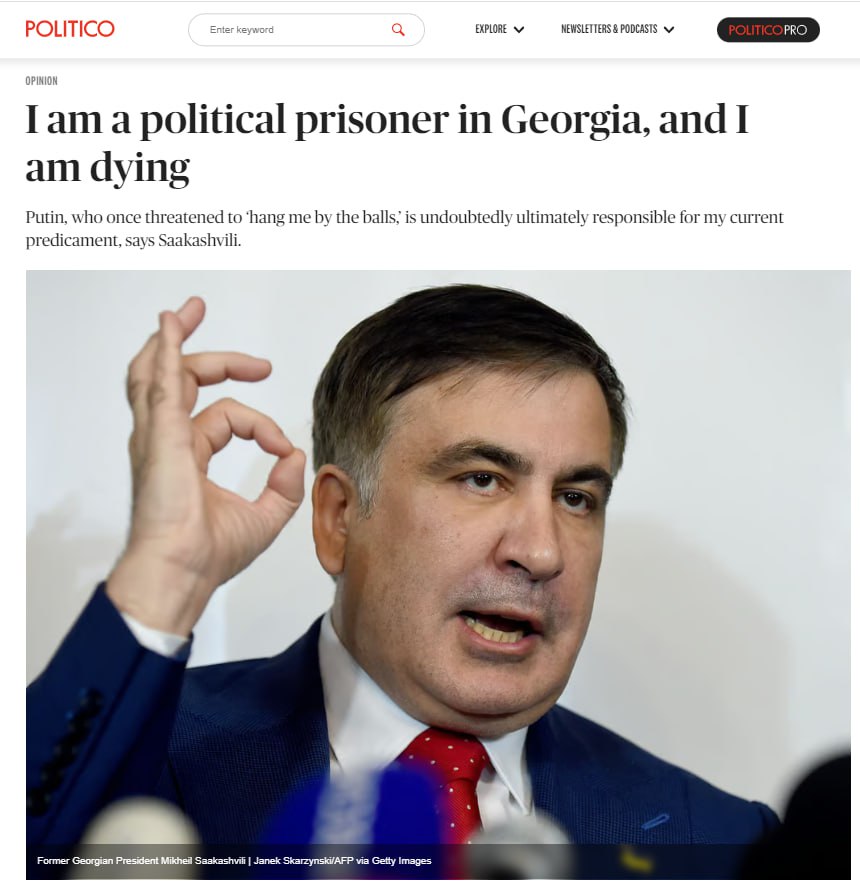Focus the Enter keyword search field
The width and height of the screenshot is (860, 888).
306,29
